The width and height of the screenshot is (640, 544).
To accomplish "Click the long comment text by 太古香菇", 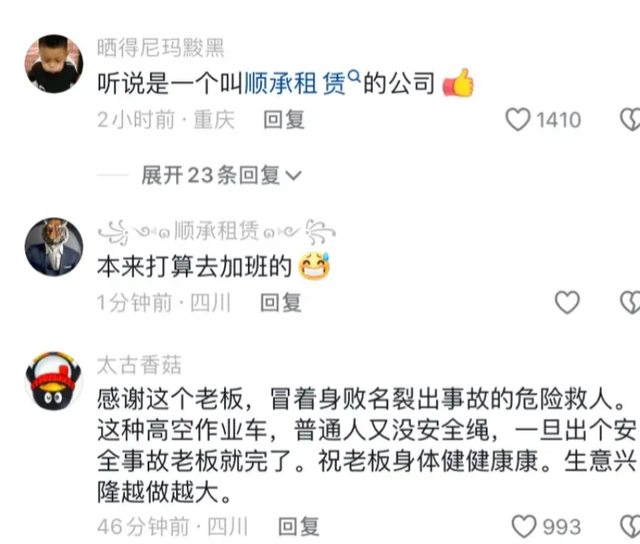I will coord(367,445).
